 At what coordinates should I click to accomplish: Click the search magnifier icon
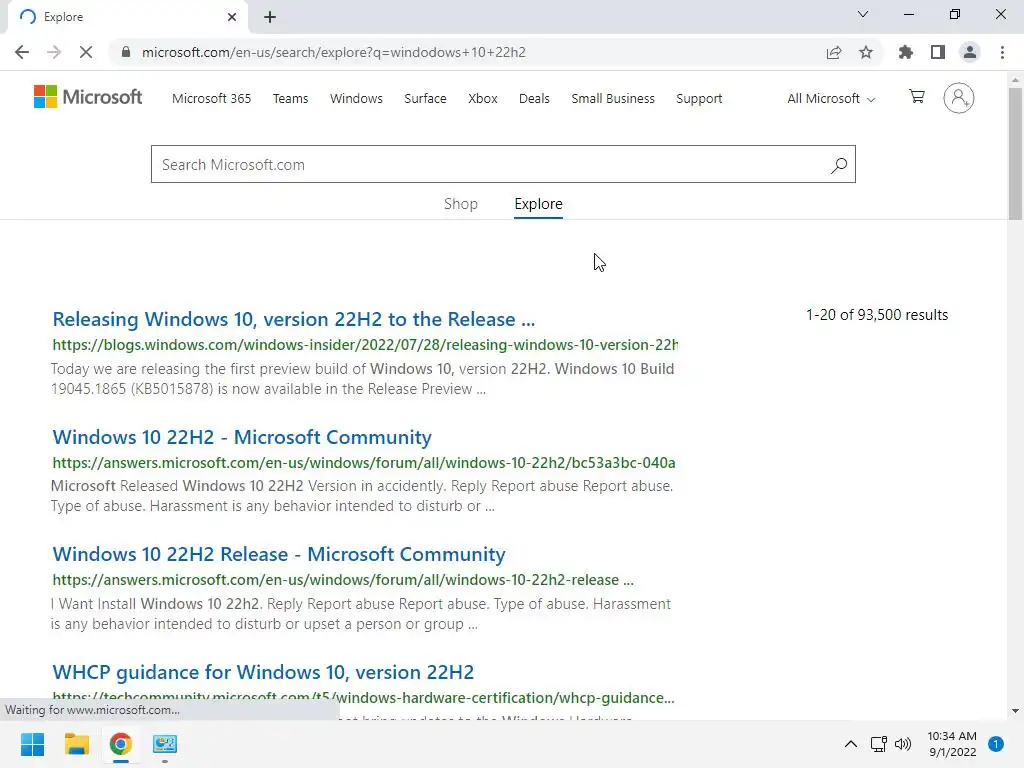(x=839, y=165)
